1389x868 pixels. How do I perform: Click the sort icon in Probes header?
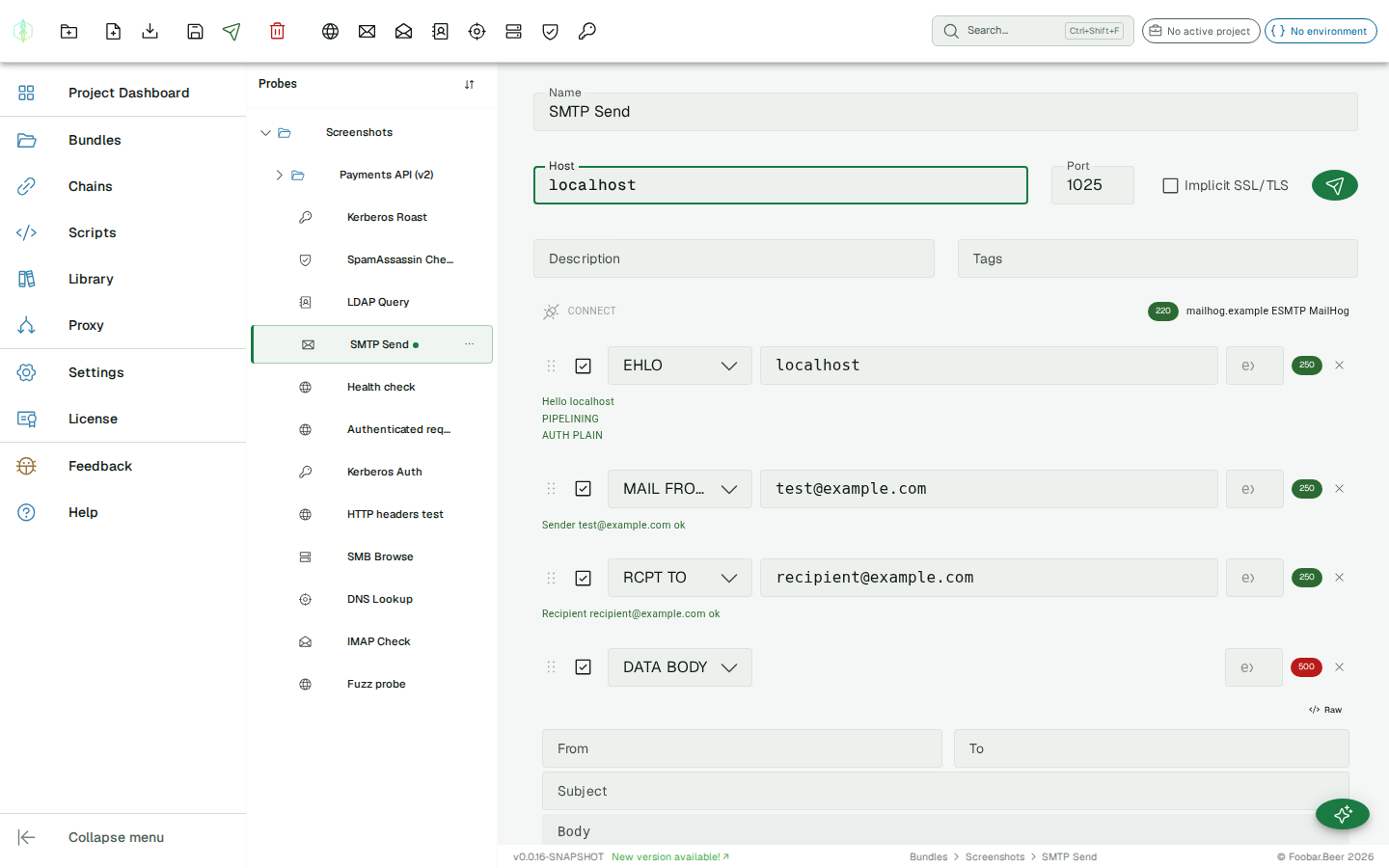pyautogui.click(x=469, y=84)
